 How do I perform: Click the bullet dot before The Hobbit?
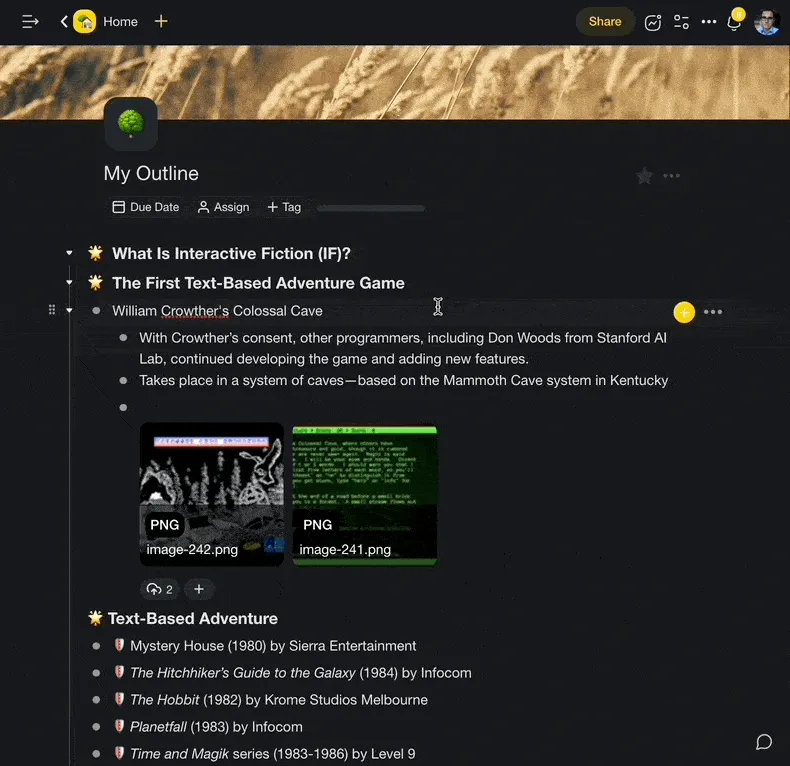[96, 700]
